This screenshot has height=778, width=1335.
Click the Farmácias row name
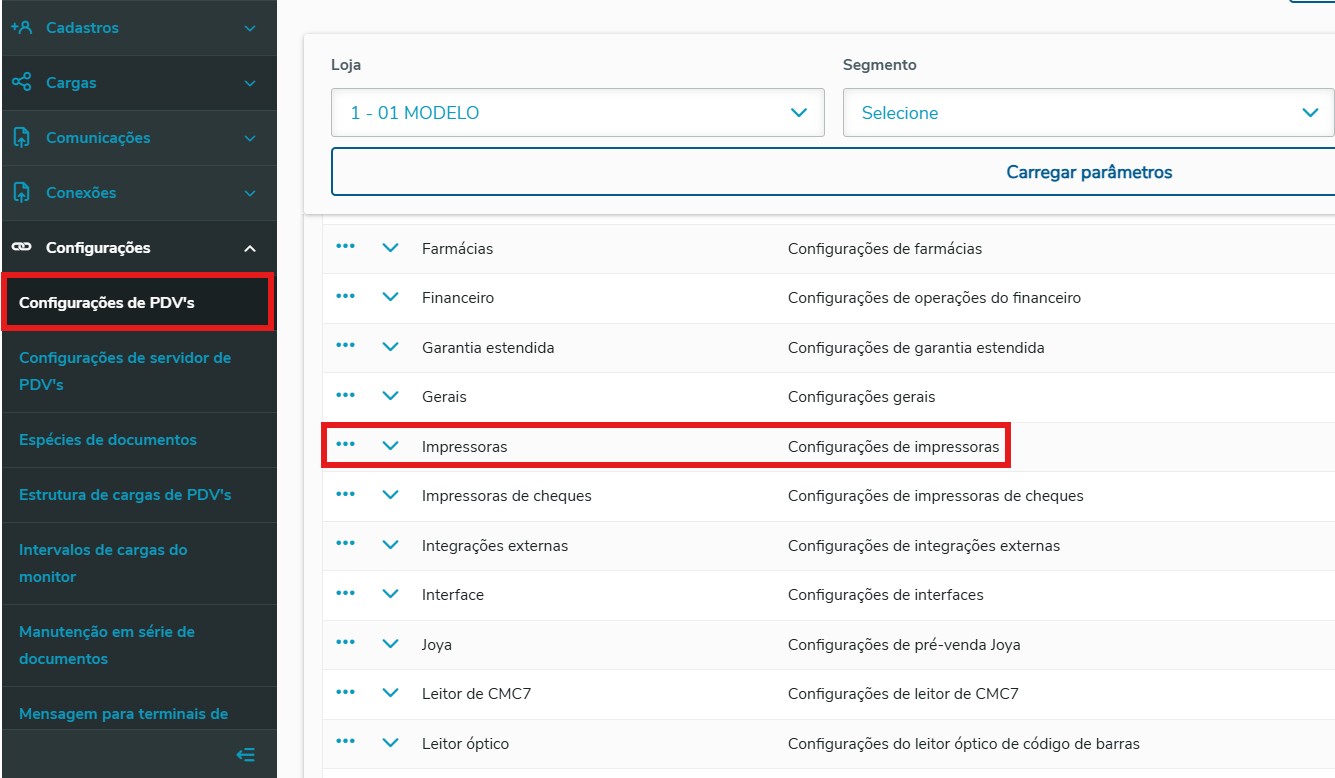tap(457, 248)
